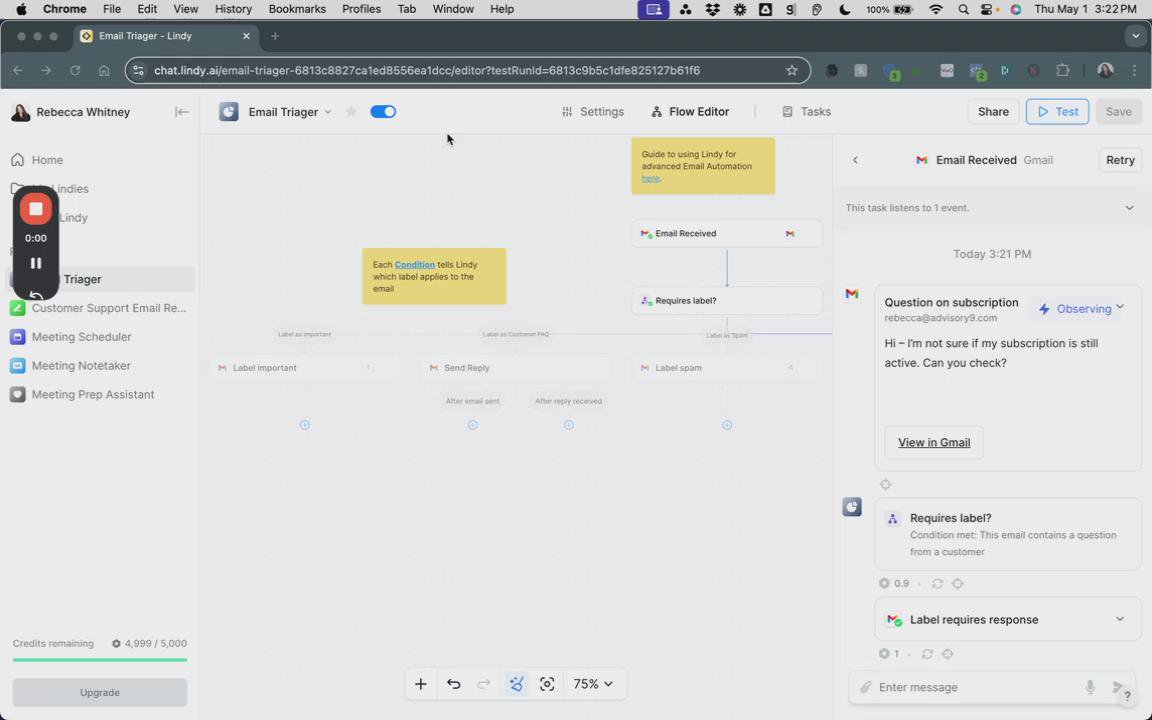
Task: Click the rerun icon beside 1 credit
Action: click(927, 654)
